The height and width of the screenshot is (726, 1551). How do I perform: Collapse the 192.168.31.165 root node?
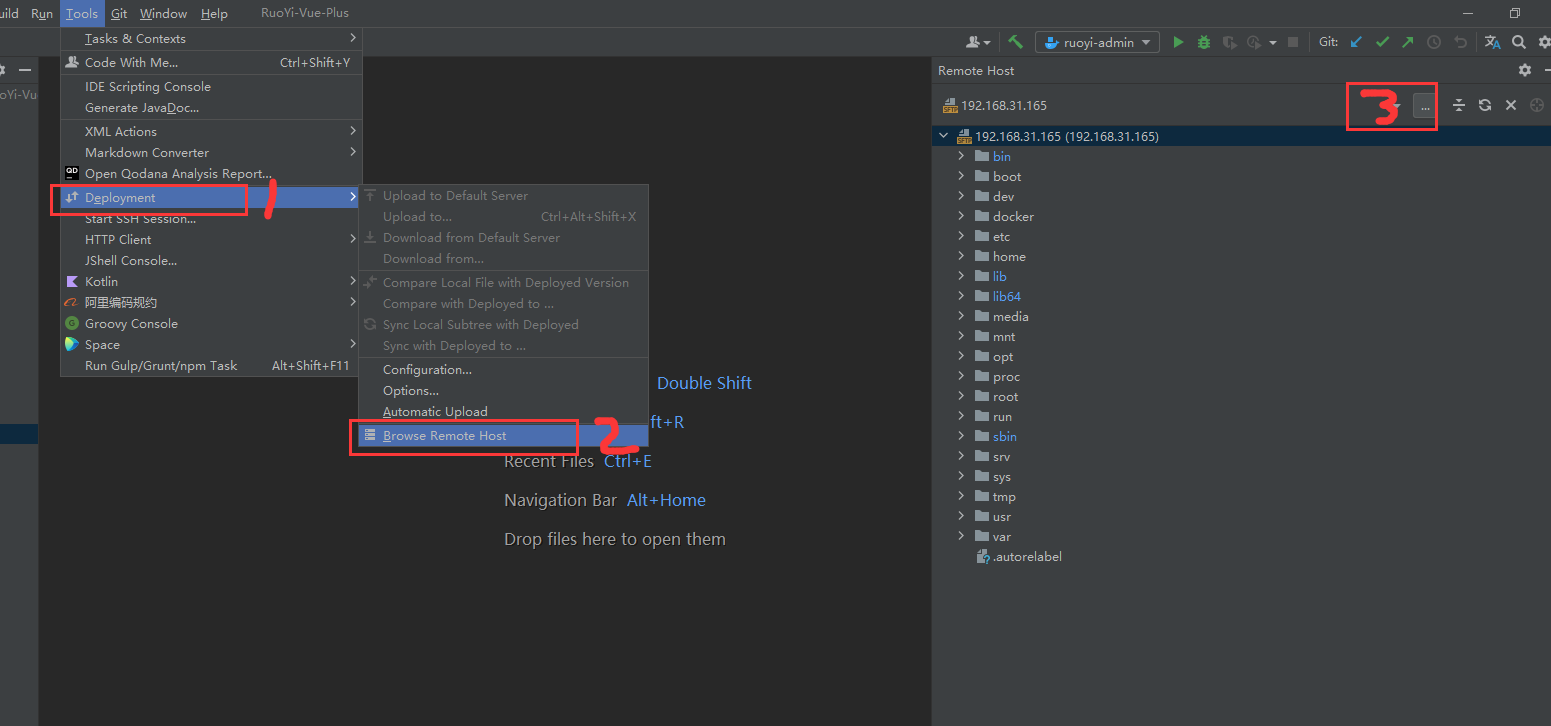pos(943,136)
